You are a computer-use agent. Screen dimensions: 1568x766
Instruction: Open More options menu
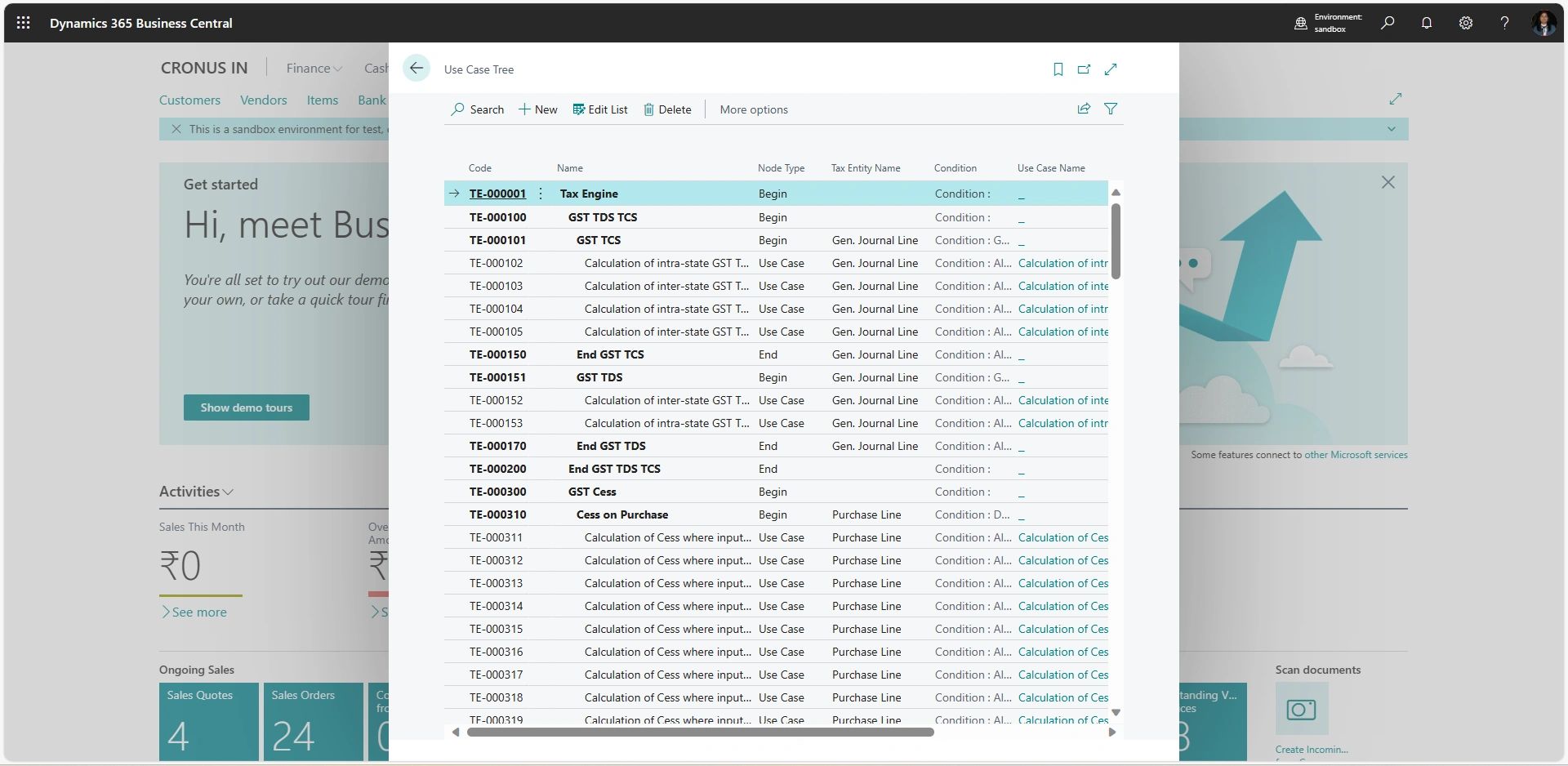[x=753, y=109]
